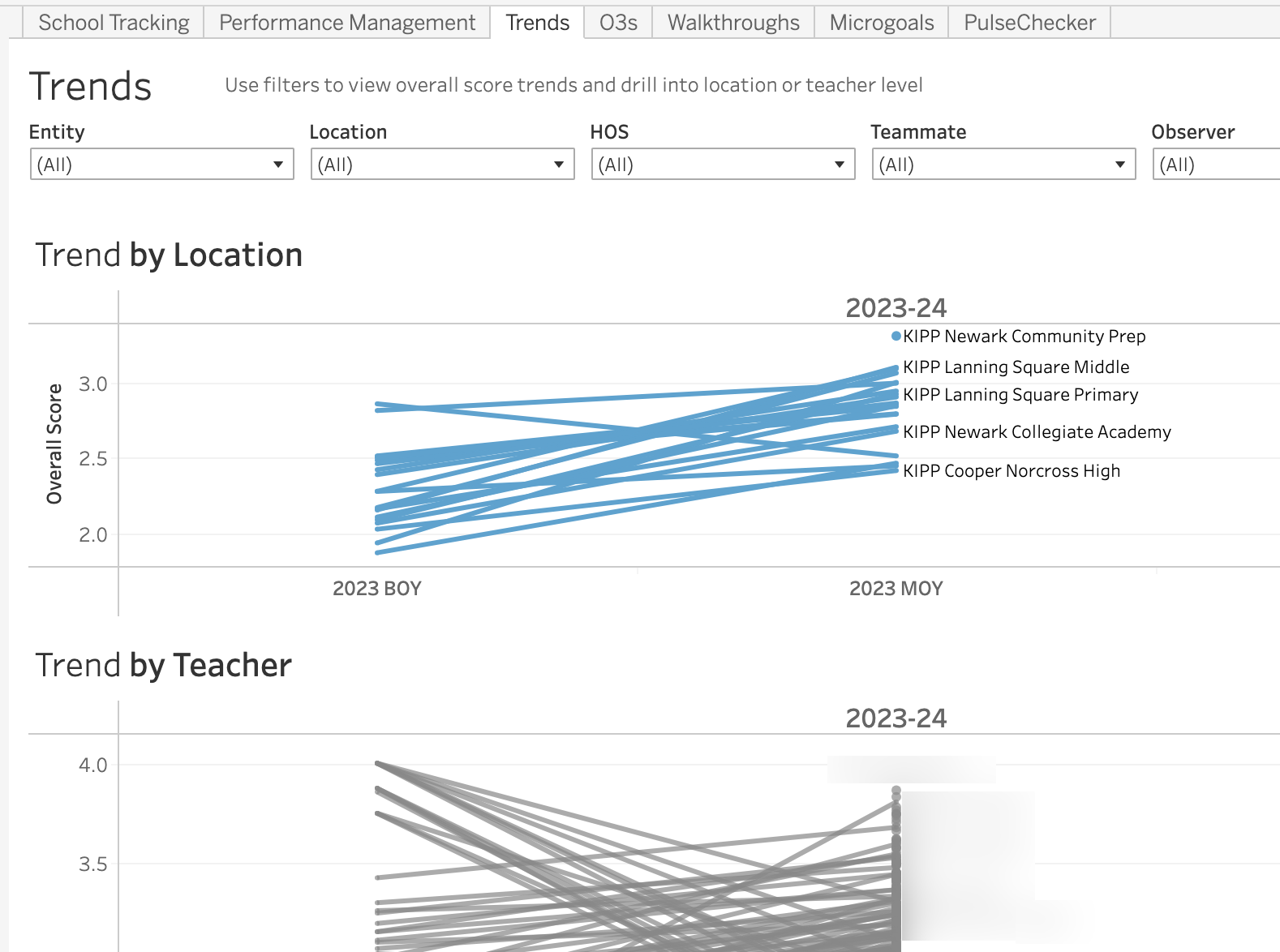The image size is (1280, 952).
Task: Click the KIPP Newark Collegiate Academy label
Action: [x=1037, y=432]
